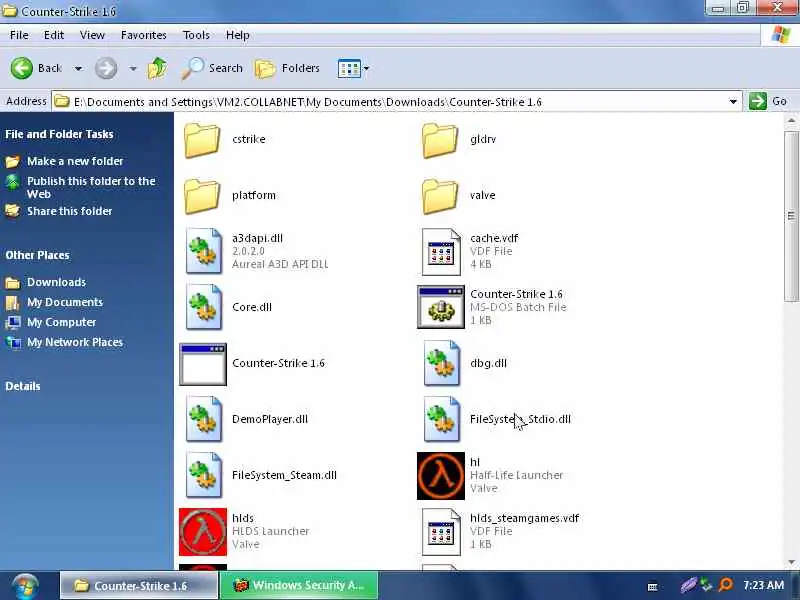Click the Views toolbar icon
The width and height of the screenshot is (800, 600).
click(x=349, y=68)
